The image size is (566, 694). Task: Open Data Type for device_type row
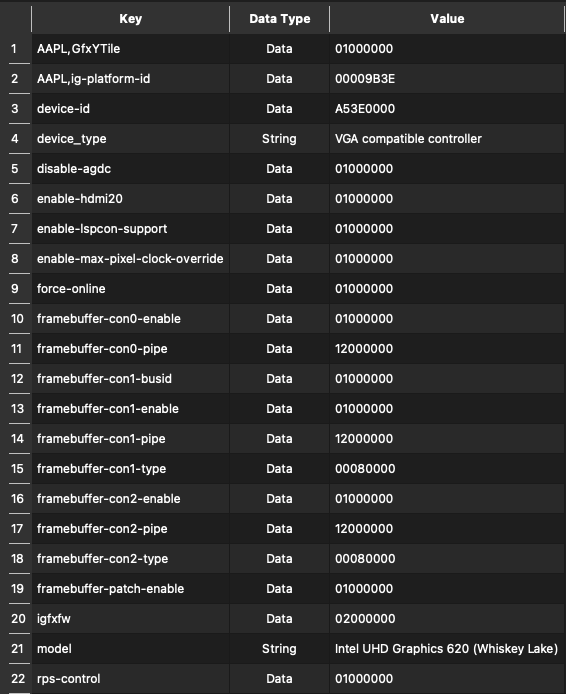pyautogui.click(x=280, y=139)
